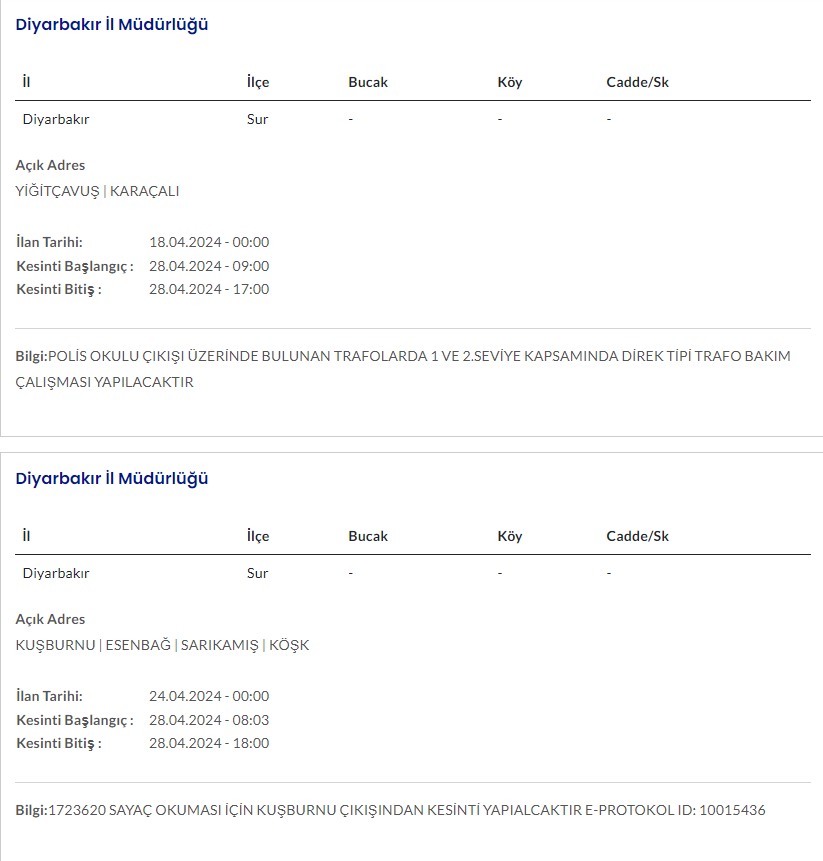
Task: Select the KUŞBURNU | ESENBAĞ | SARIKAMIŞ | KÖŞK address
Action: [162, 645]
